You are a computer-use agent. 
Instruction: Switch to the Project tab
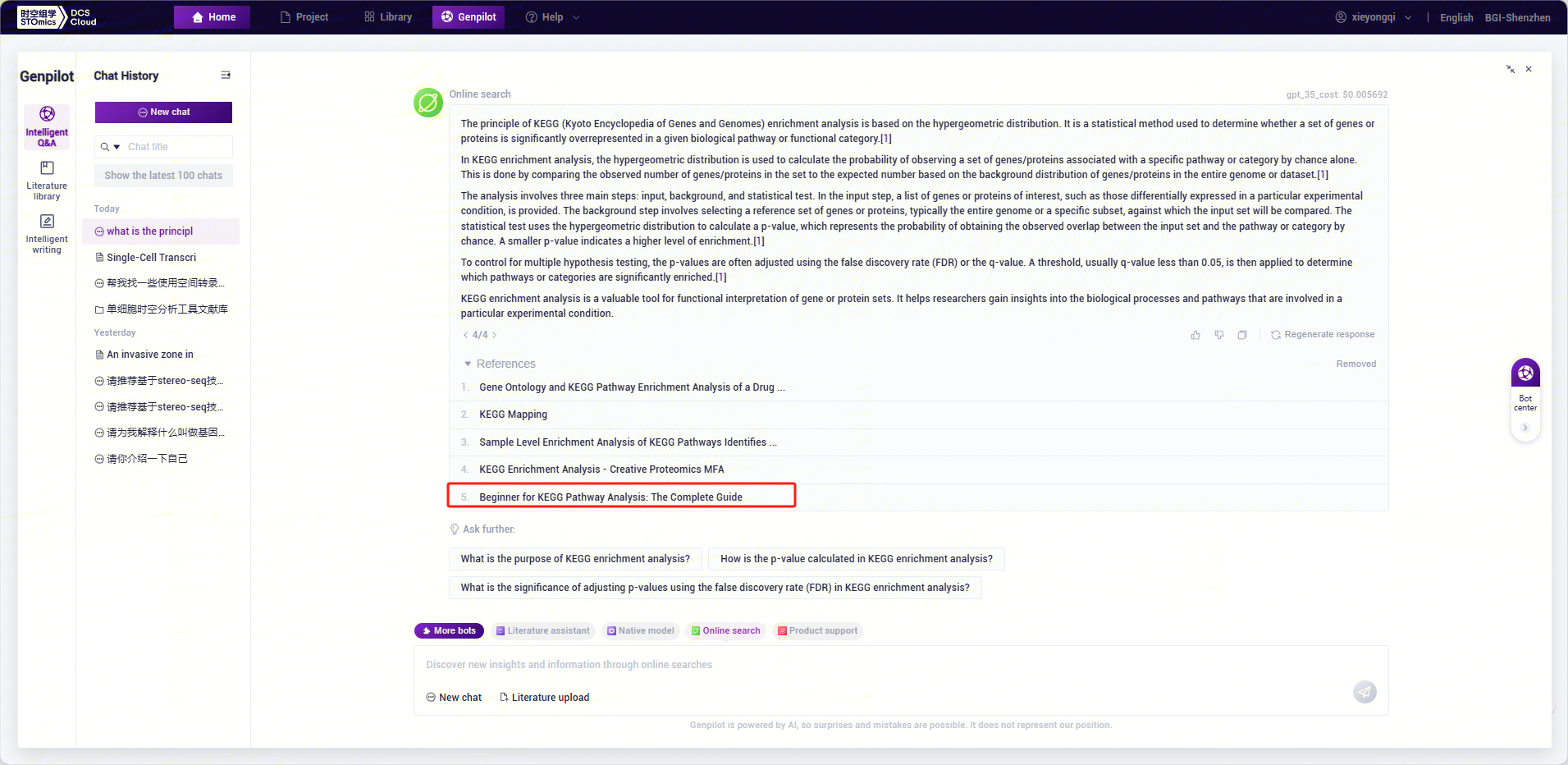pyautogui.click(x=304, y=17)
